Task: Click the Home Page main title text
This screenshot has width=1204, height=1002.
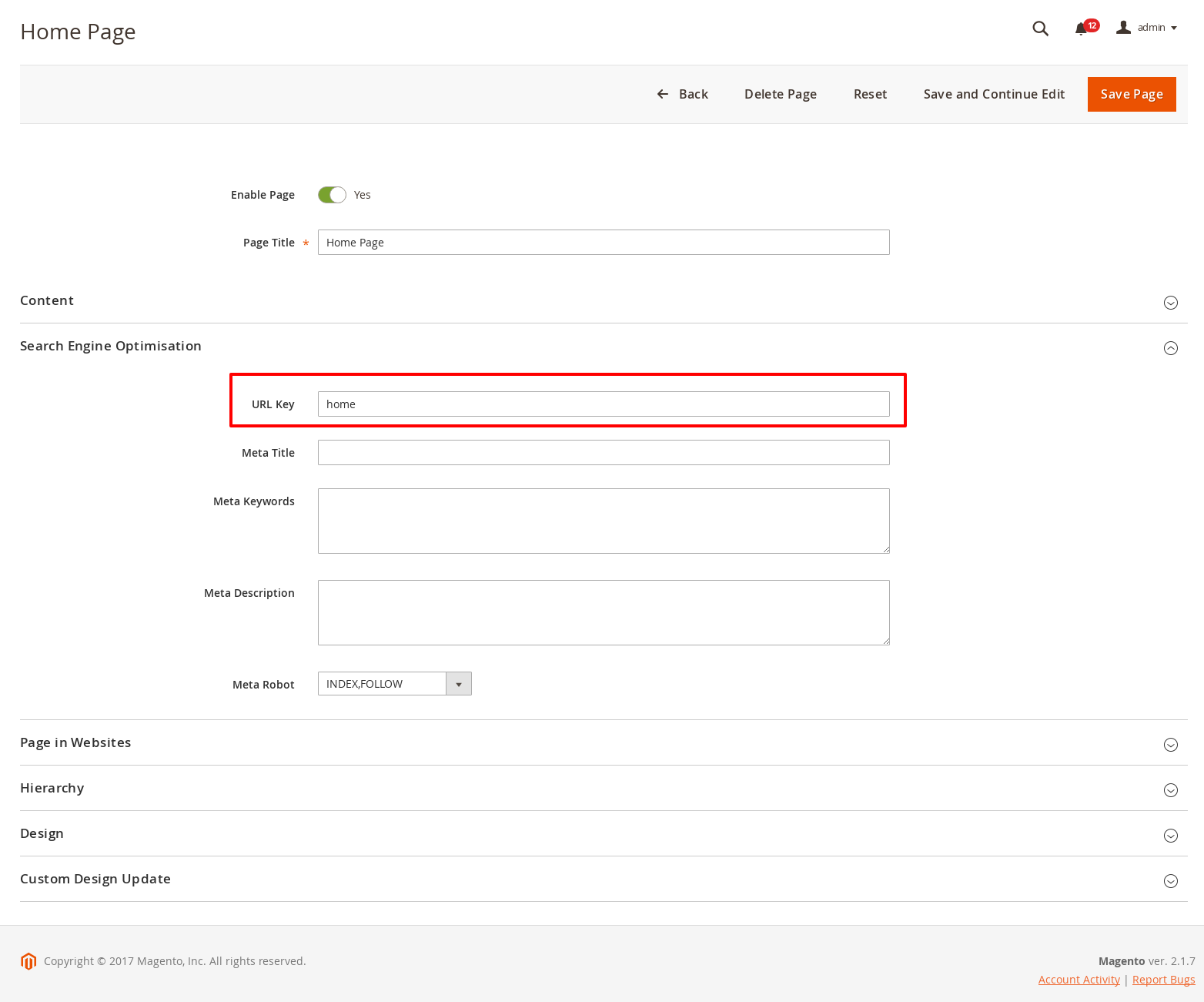Action: tap(78, 32)
